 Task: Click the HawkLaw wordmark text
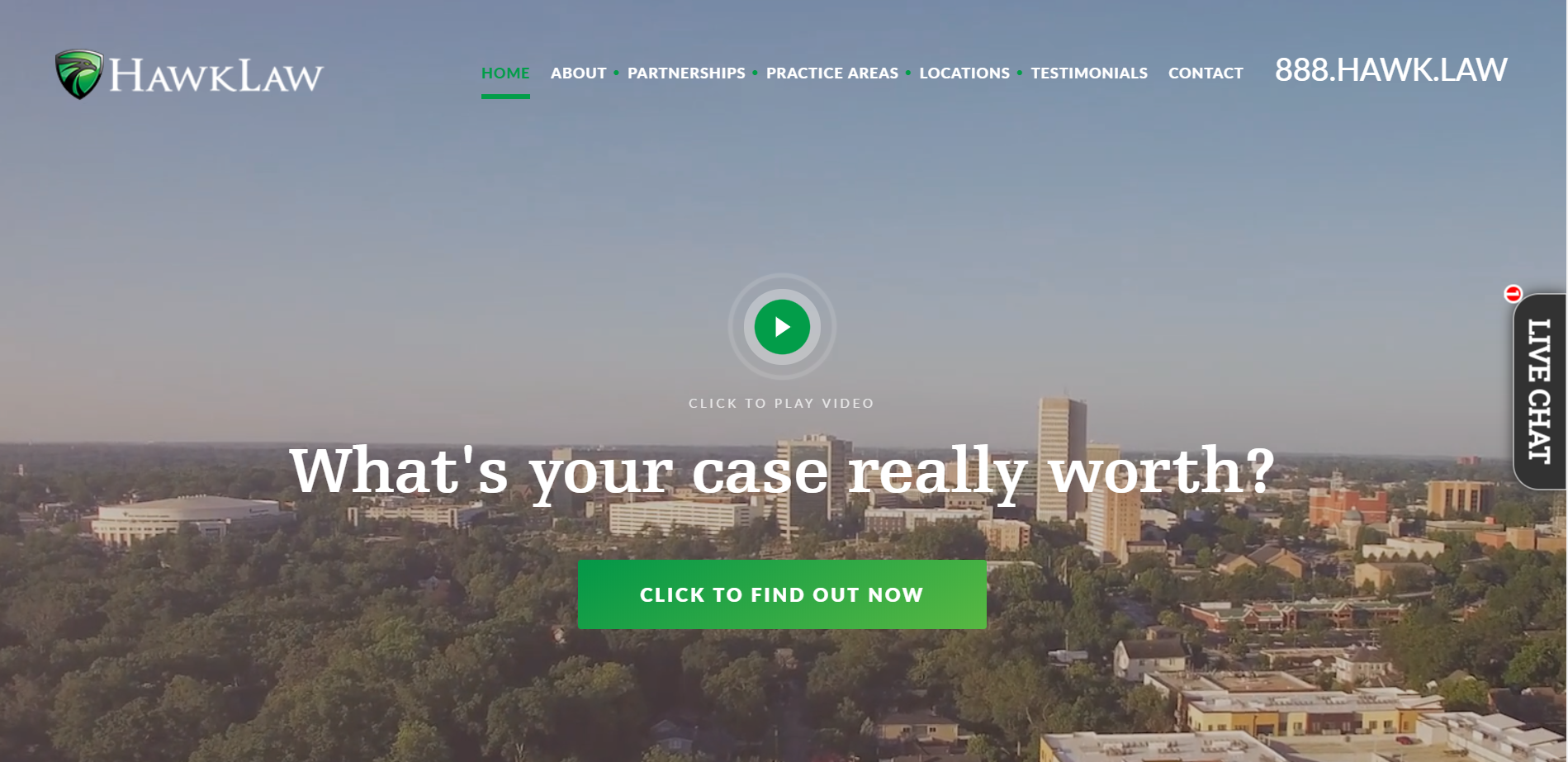point(216,75)
